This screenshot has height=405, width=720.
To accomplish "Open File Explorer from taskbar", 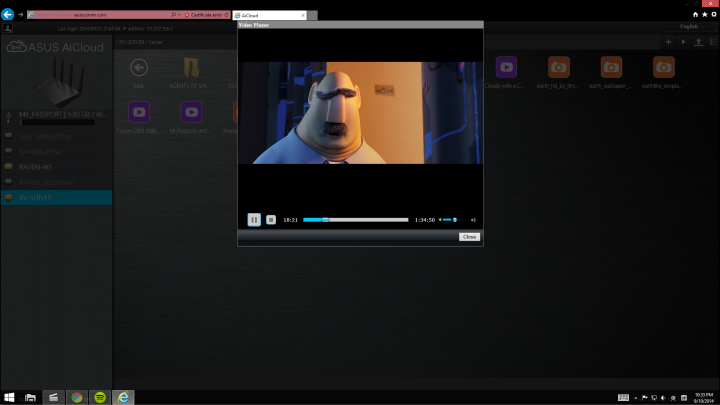I will click(x=30, y=397).
